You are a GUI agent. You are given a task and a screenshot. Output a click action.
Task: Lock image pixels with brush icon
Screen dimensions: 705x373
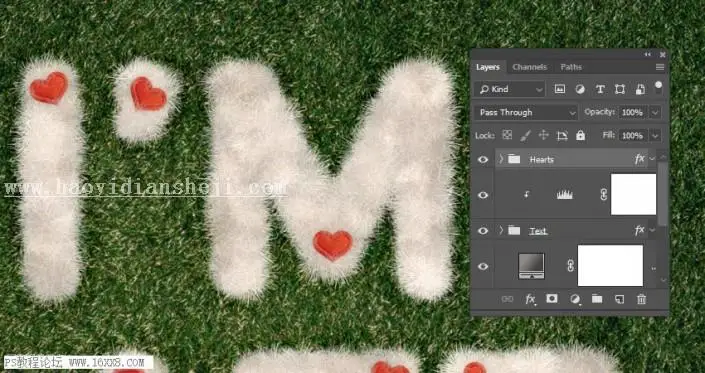click(x=525, y=135)
